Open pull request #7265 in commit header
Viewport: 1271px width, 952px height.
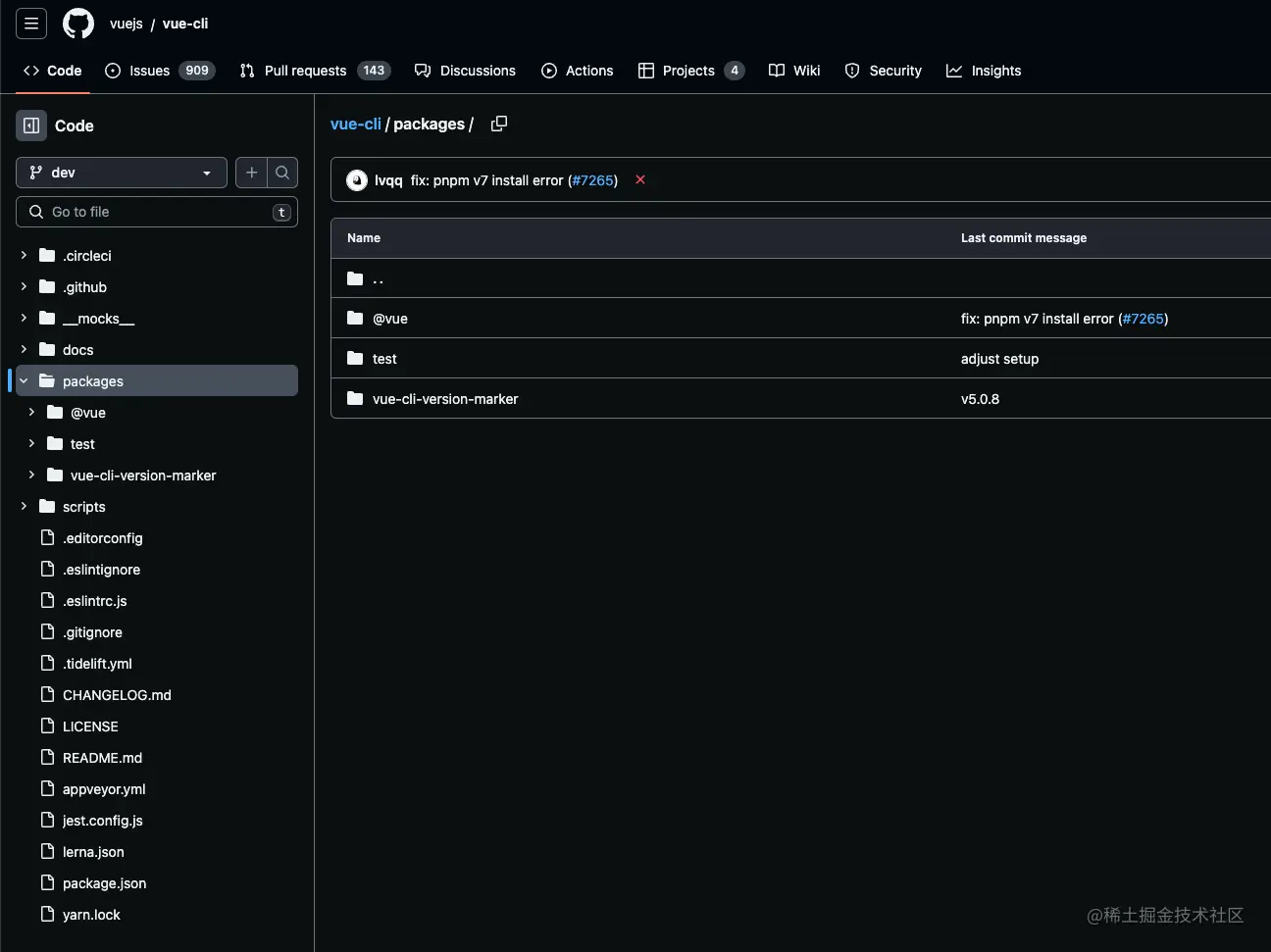pyautogui.click(x=593, y=180)
